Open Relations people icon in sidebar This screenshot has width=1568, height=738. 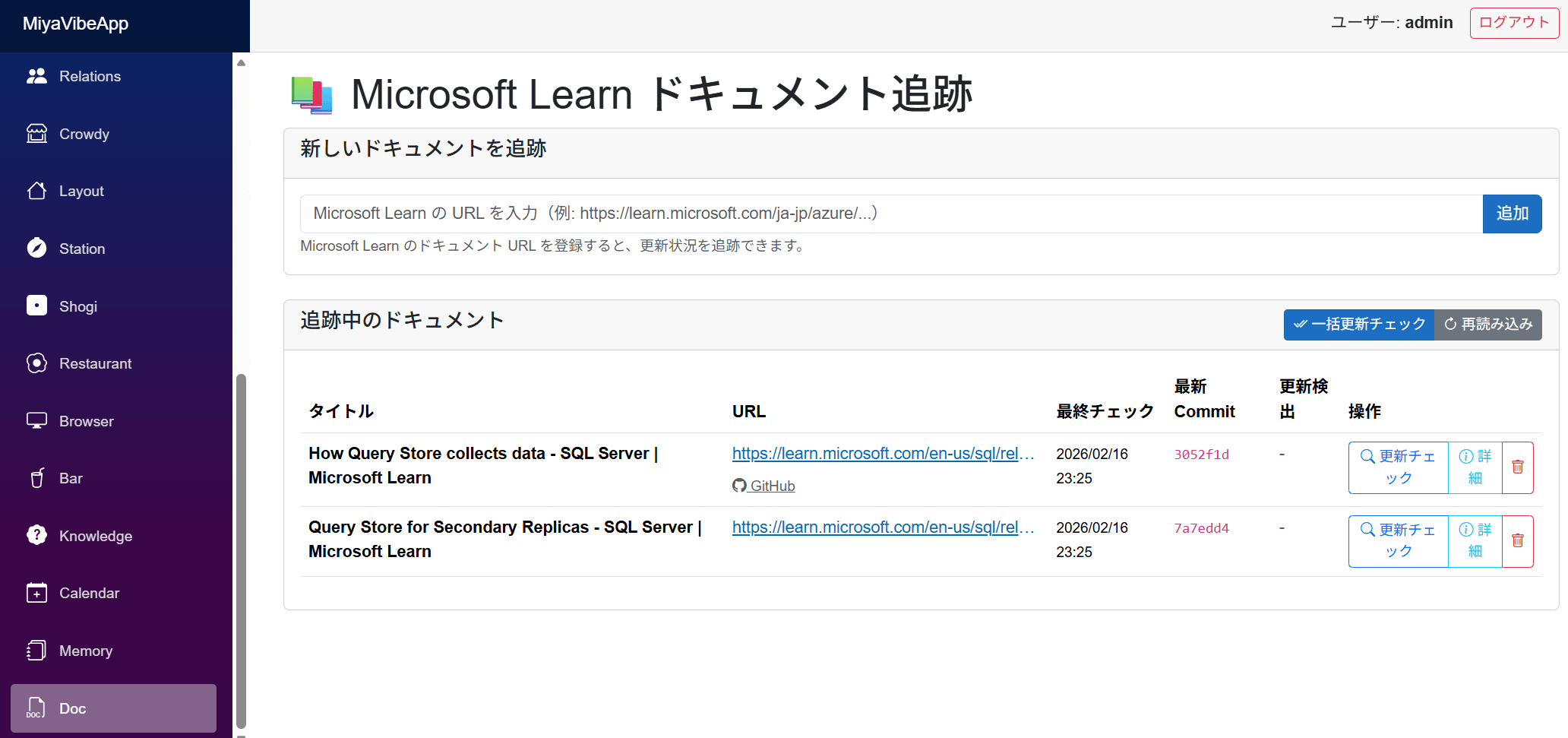[x=36, y=76]
